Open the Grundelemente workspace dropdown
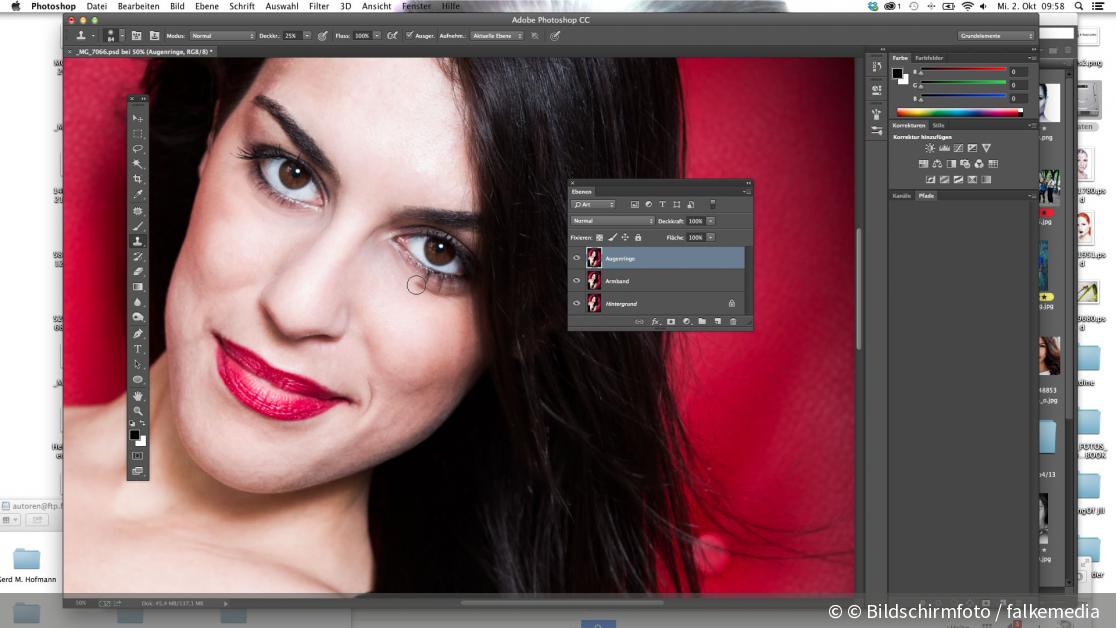 (x=995, y=36)
